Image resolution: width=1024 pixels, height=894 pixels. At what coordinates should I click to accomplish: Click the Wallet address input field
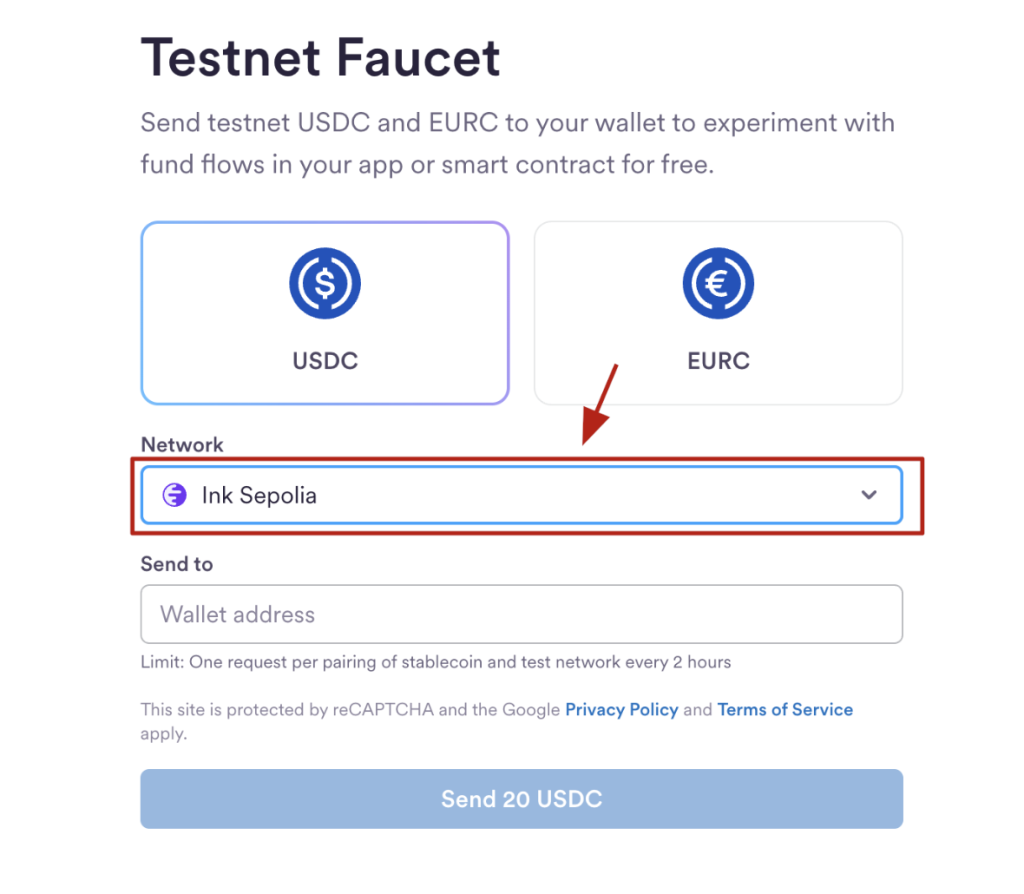click(521, 614)
